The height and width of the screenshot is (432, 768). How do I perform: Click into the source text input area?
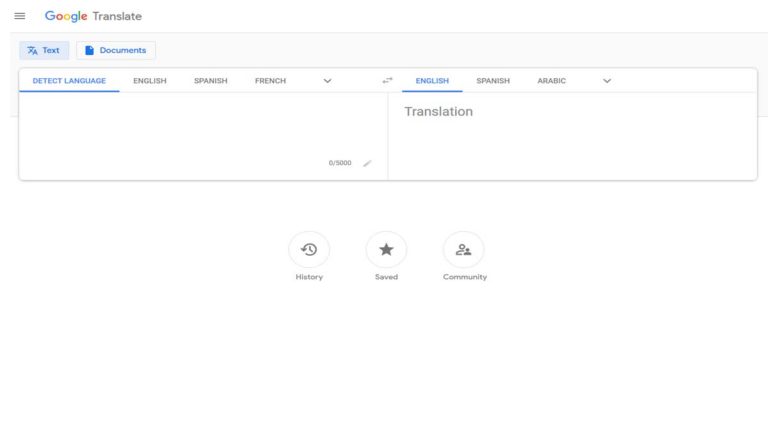point(203,127)
